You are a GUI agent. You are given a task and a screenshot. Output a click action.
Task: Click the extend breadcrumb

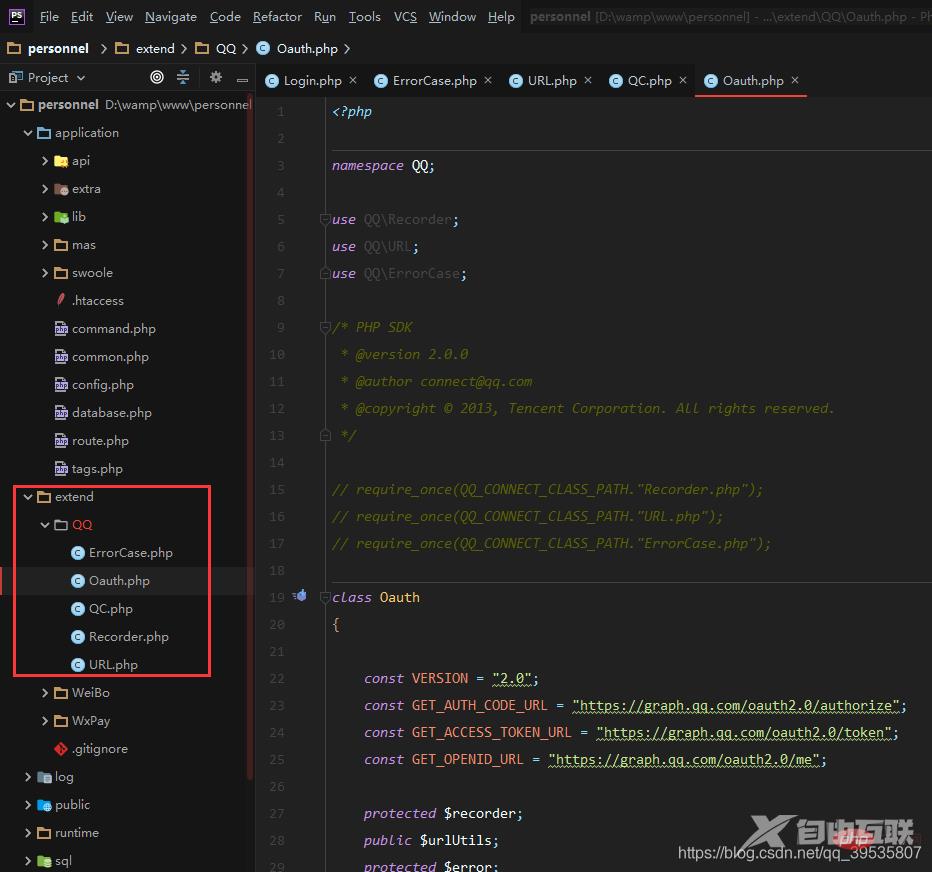[154, 48]
